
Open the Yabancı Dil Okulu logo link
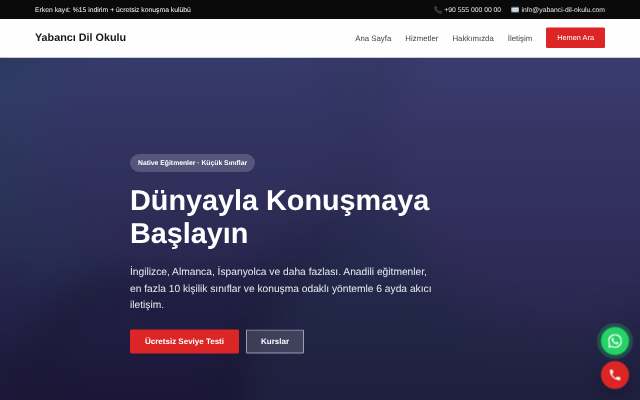point(80,37)
